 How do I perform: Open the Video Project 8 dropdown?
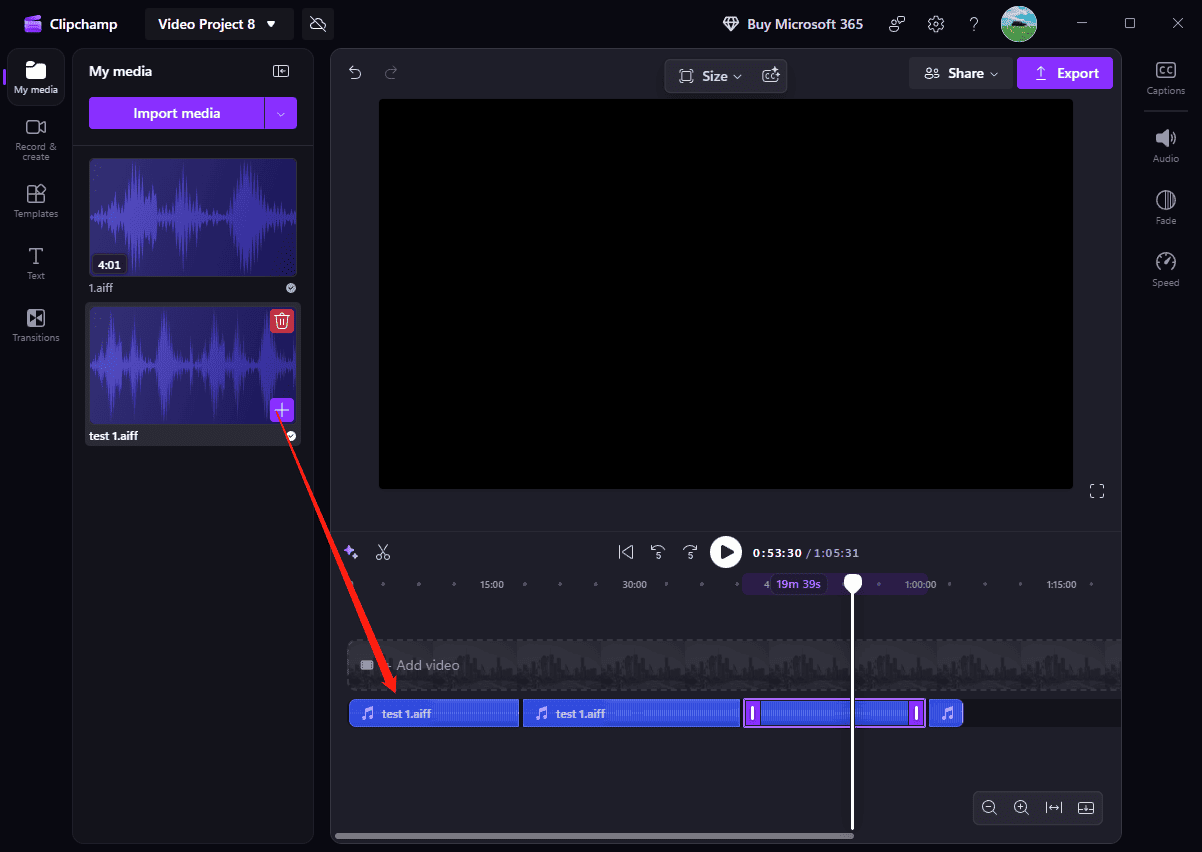[219, 23]
